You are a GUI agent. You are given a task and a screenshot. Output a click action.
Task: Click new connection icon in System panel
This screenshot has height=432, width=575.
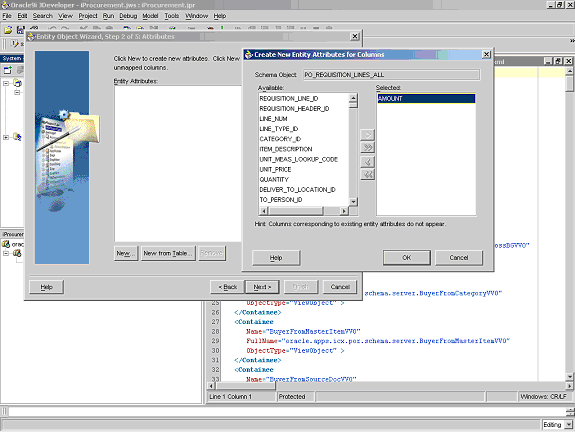(x=8, y=70)
